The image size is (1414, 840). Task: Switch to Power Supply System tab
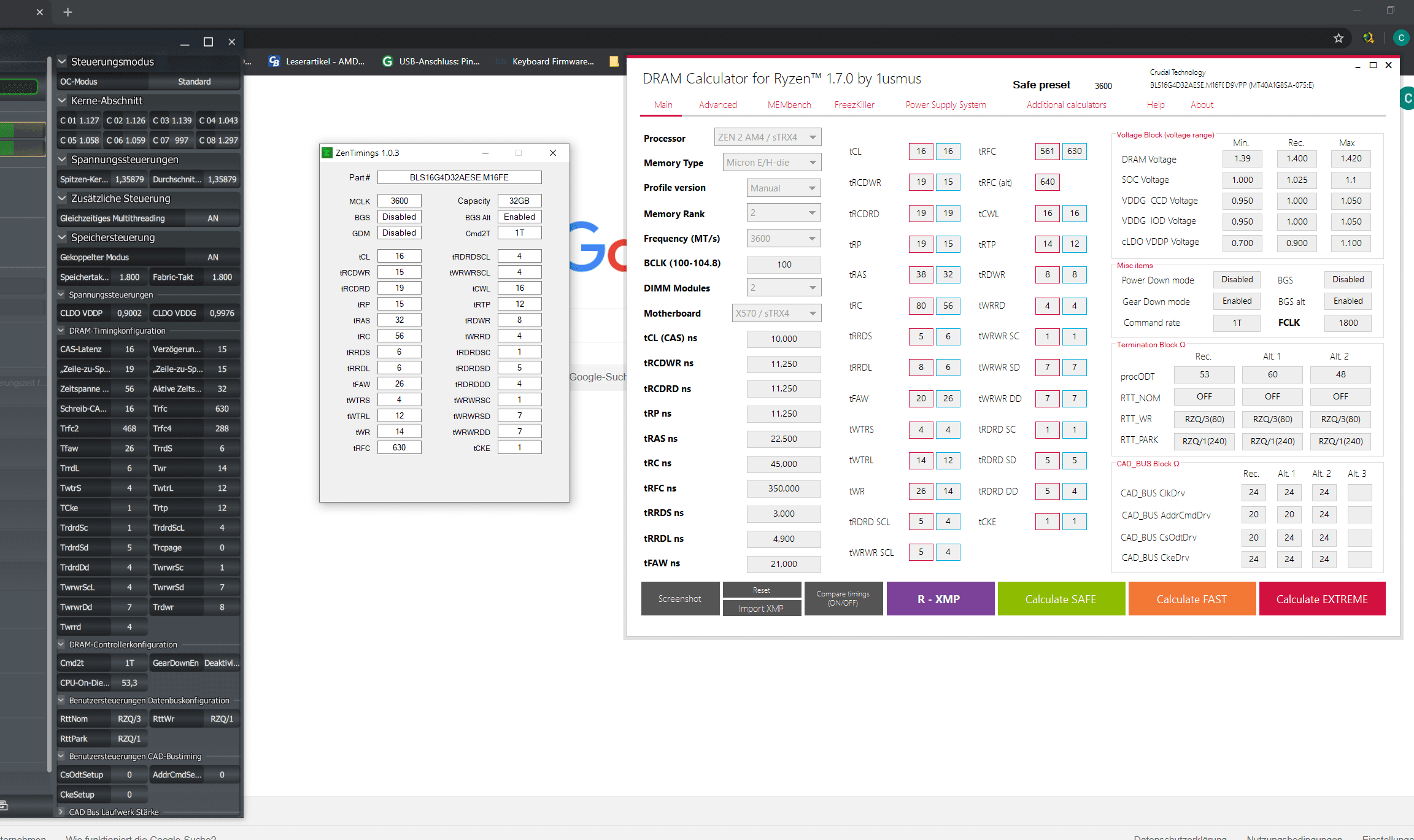coord(946,105)
